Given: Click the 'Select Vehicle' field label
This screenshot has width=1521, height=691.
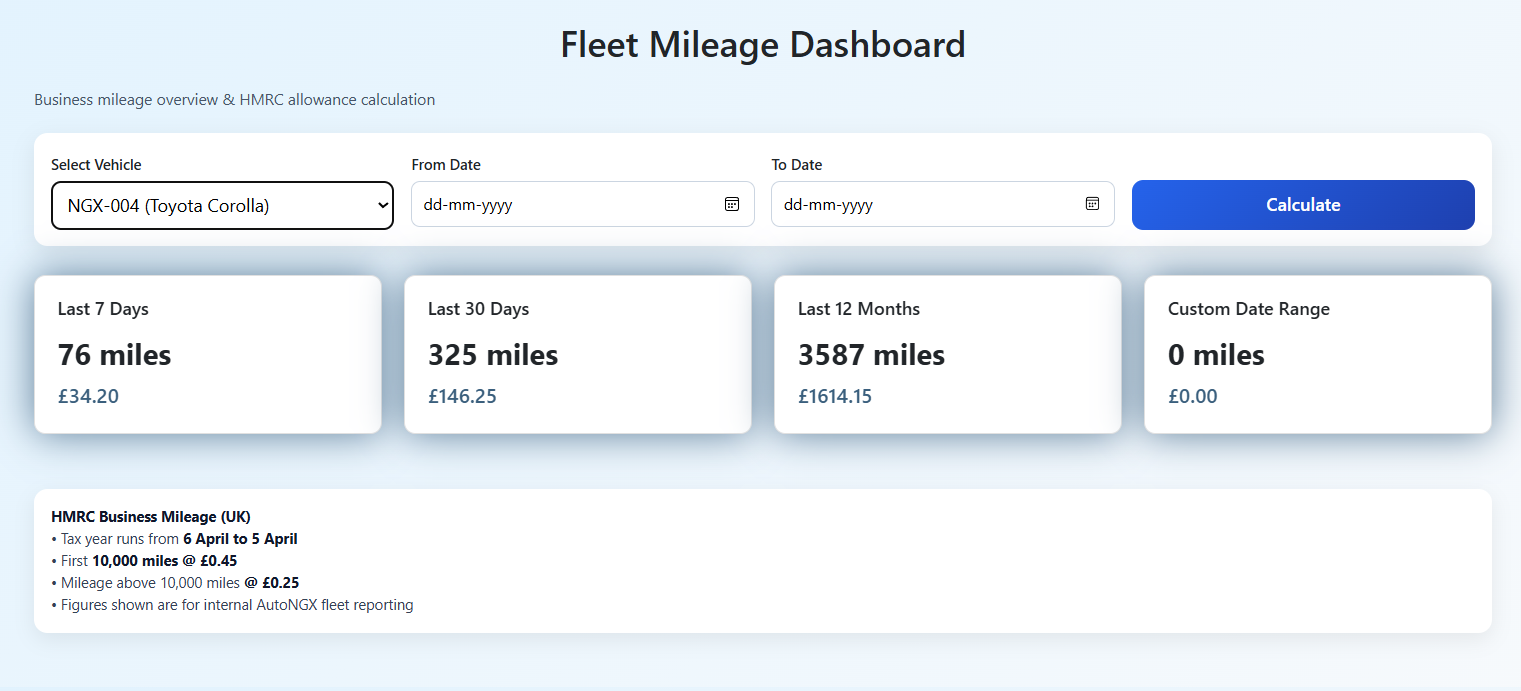Looking at the screenshot, I should pos(96,165).
